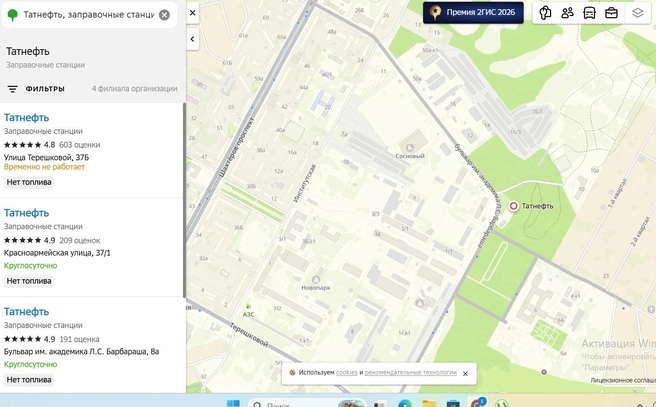The width and height of the screenshot is (656, 407).
Task: Click the 209 оценок rating count
Action: [x=79, y=240]
